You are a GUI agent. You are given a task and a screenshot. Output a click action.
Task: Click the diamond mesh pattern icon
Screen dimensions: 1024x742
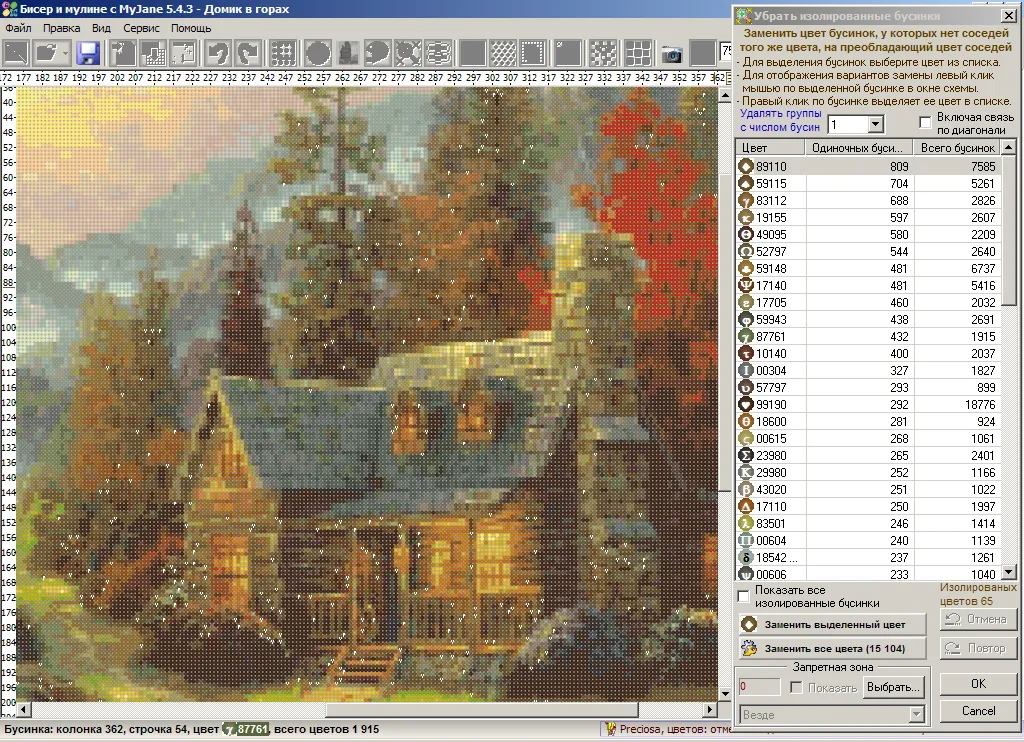pos(503,53)
